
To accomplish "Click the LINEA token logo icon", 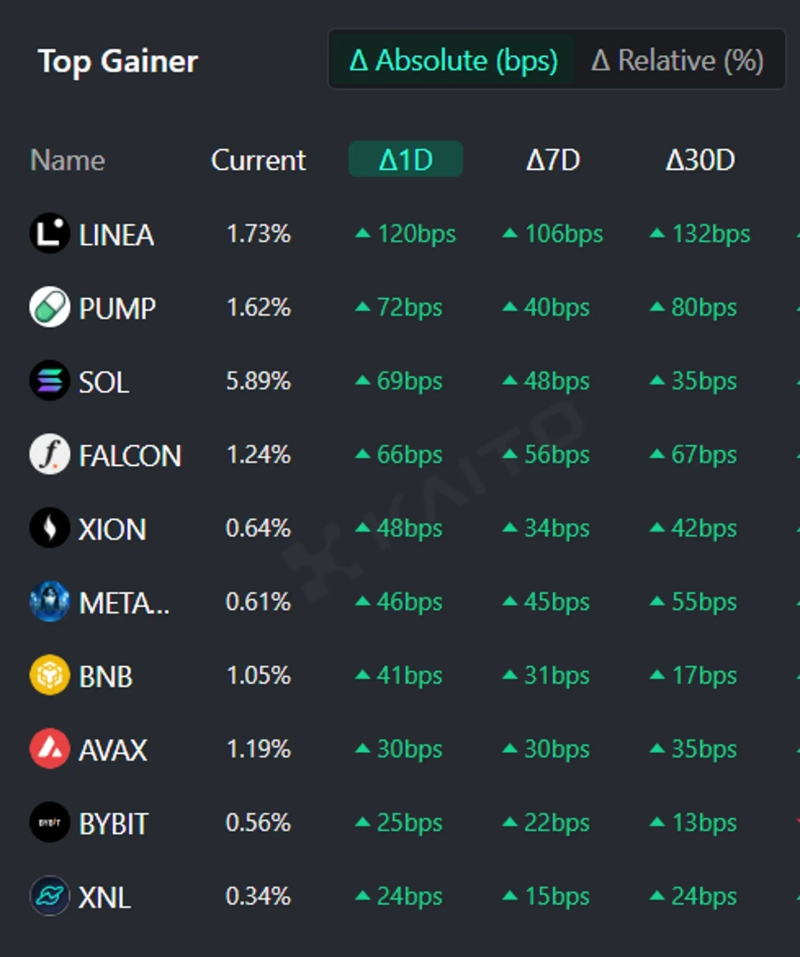I will point(49,234).
